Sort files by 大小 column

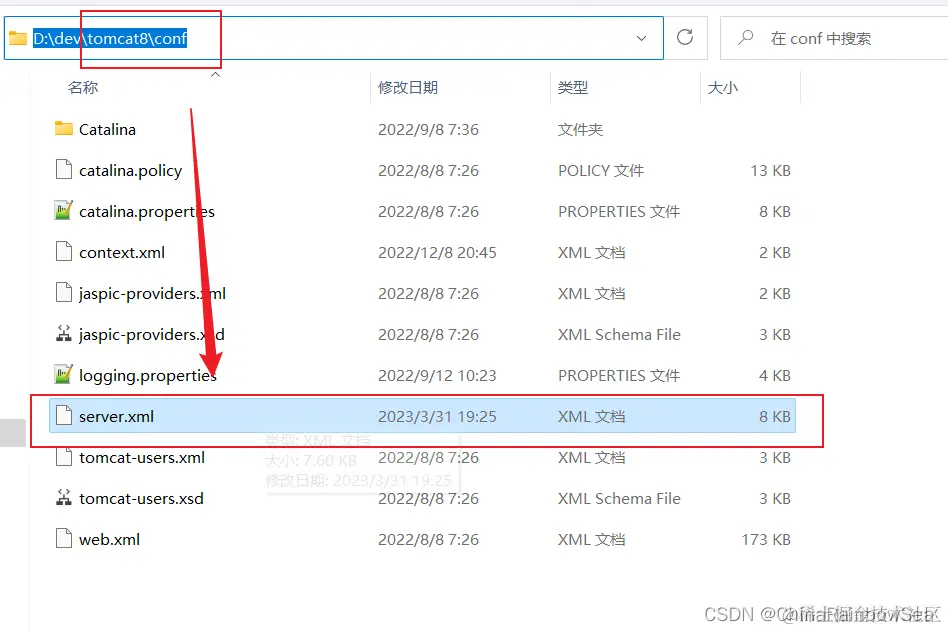(722, 88)
